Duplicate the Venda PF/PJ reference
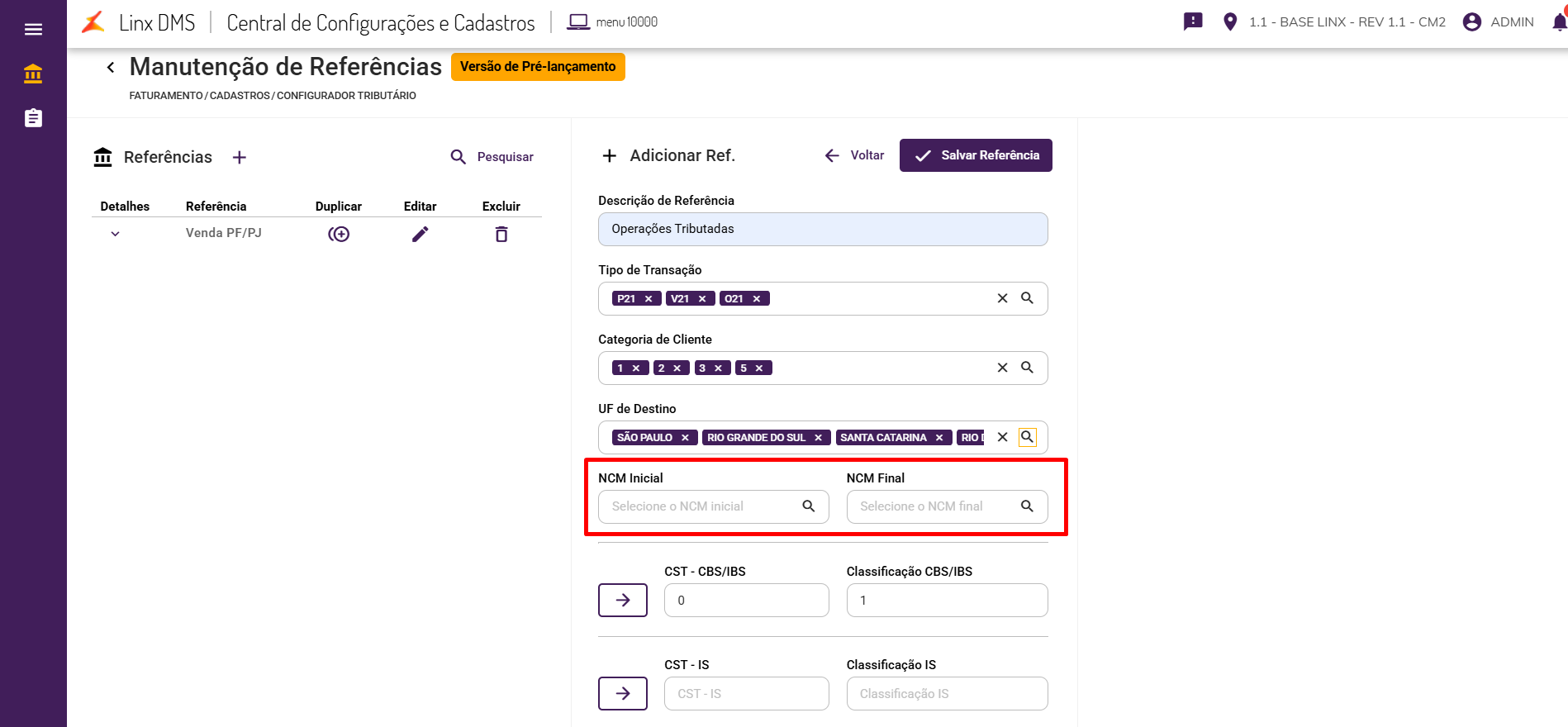Viewport: 1568px width, 727px height. (x=339, y=235)
